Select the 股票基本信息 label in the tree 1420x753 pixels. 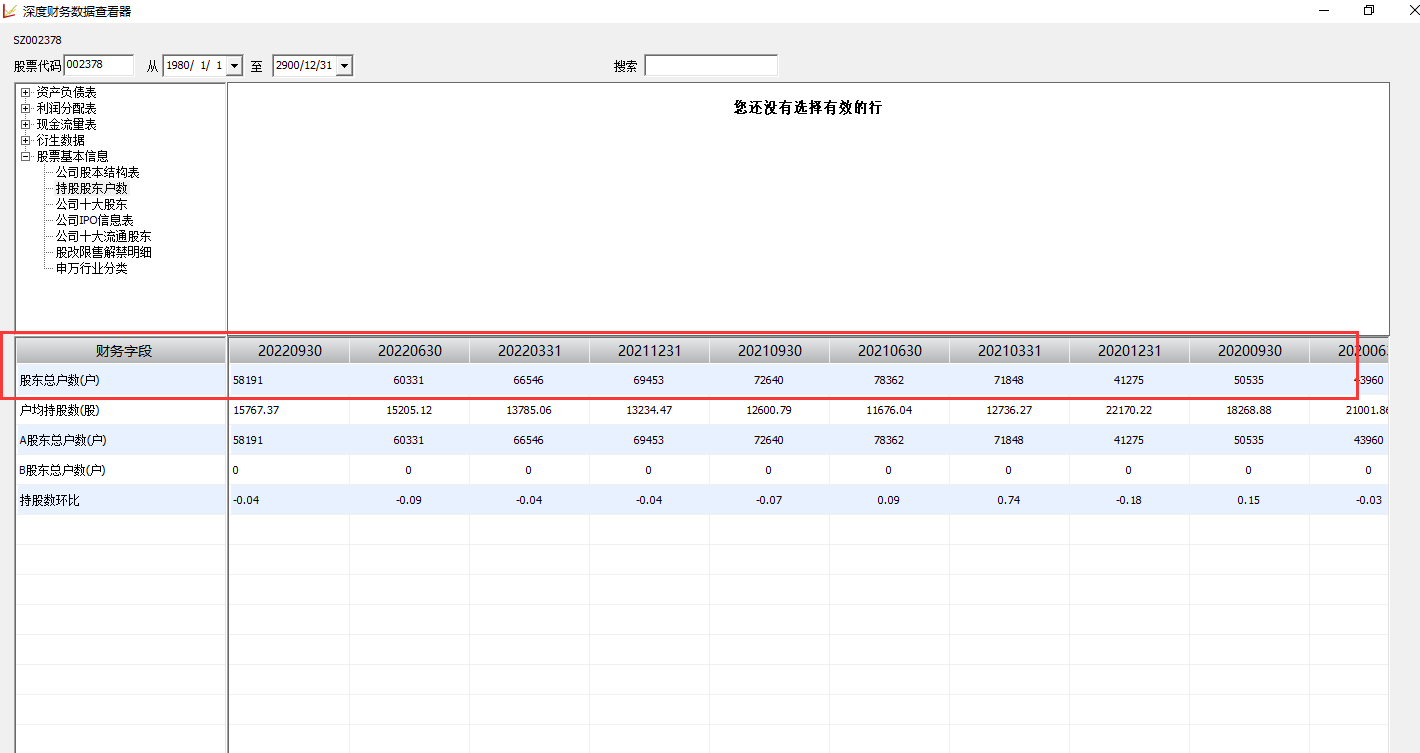73,156
